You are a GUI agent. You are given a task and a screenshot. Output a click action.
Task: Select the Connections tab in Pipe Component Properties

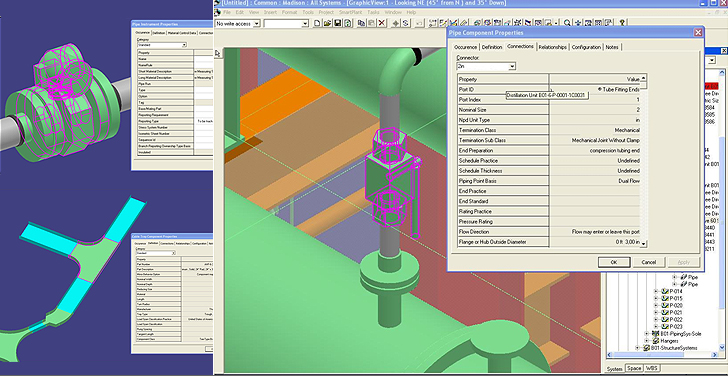(x=520, y=46)
